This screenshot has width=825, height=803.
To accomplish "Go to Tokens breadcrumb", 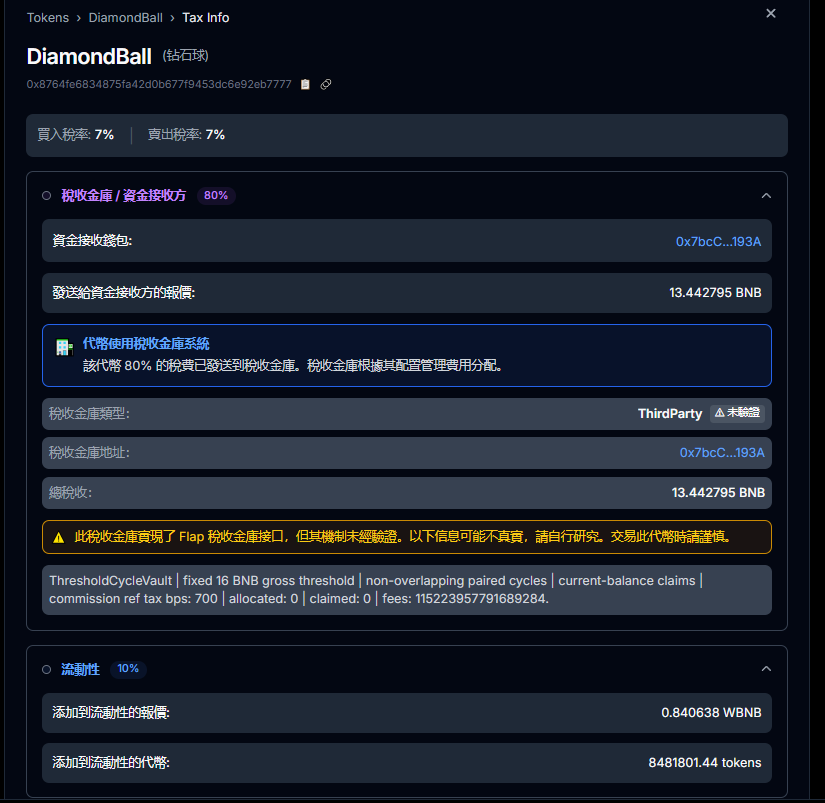I will pos(48,17).
